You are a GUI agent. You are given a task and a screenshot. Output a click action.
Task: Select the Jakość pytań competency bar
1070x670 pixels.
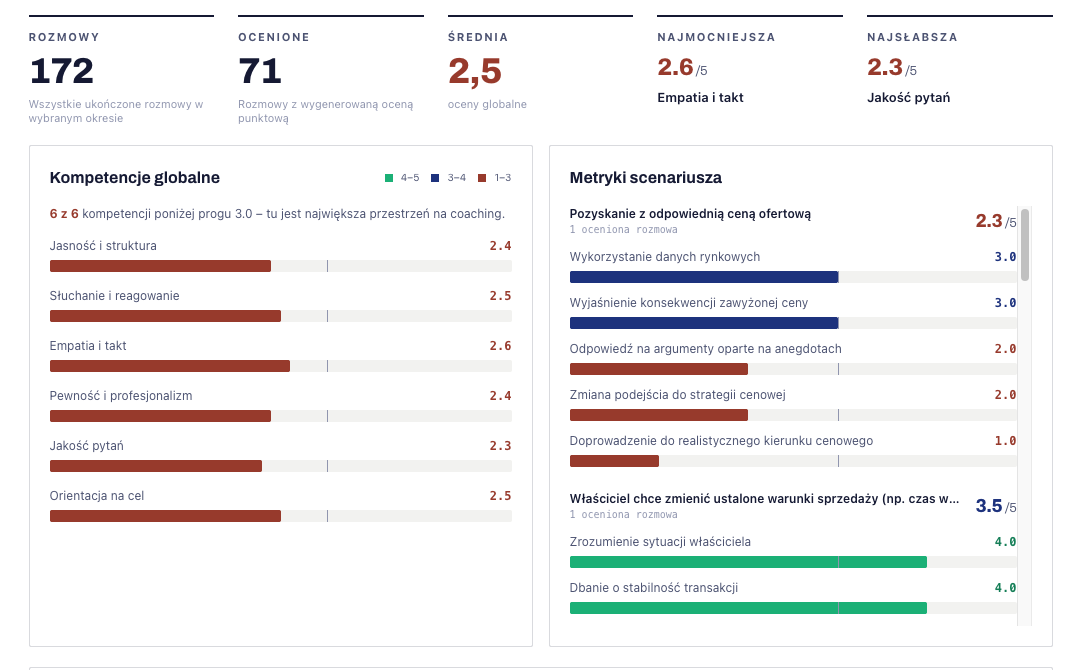[x=280, y=466]
